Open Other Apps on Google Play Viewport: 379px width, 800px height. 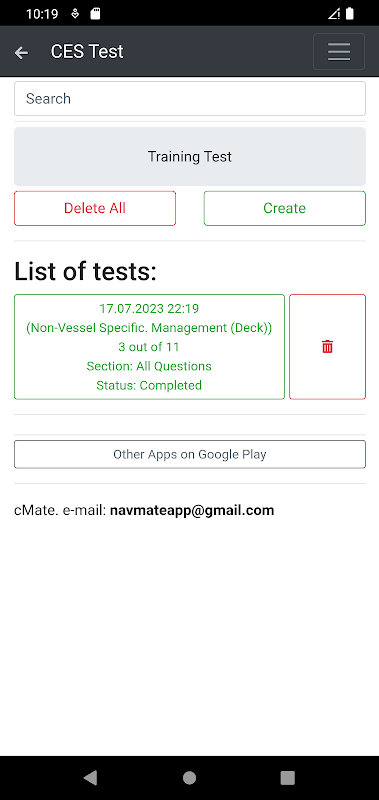(x=190, y=454)
